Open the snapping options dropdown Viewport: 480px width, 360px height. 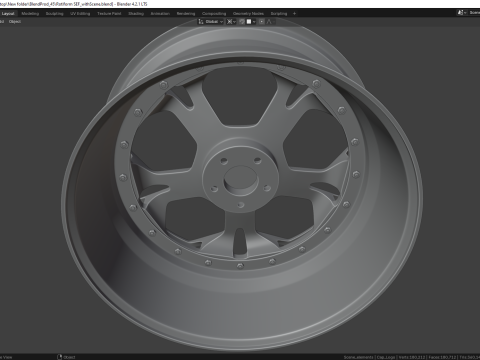251,22
